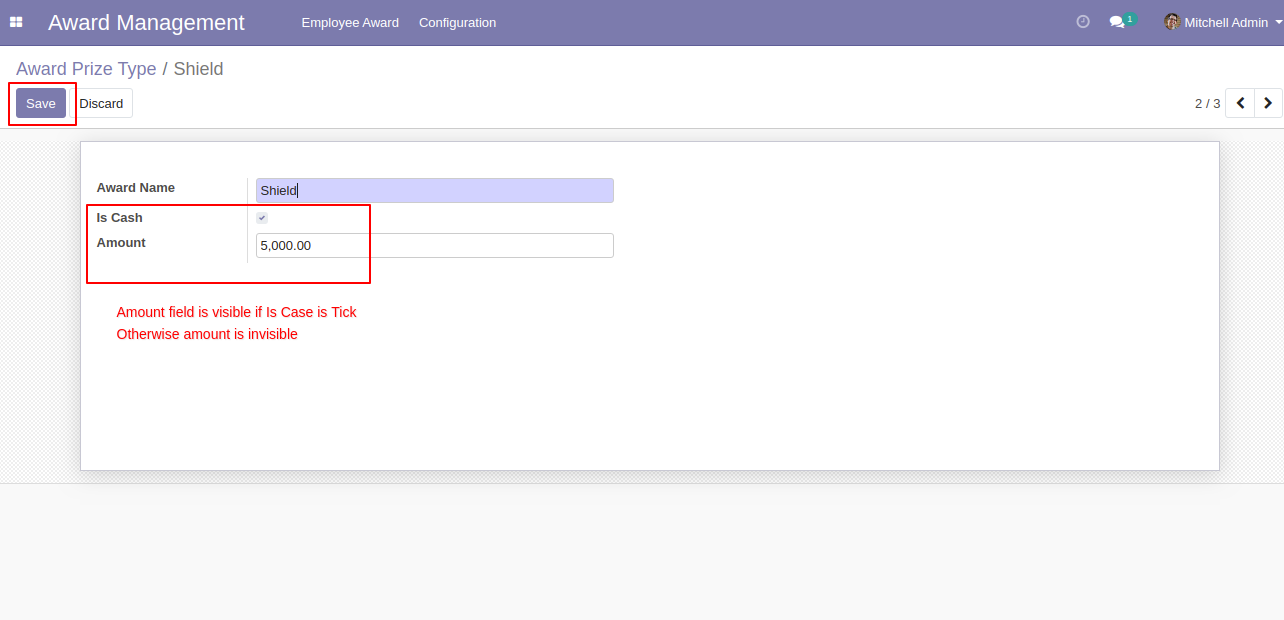
Task: Click the 'Is Cash' field label
Action: pyautogui.click(x=119, y=218)
